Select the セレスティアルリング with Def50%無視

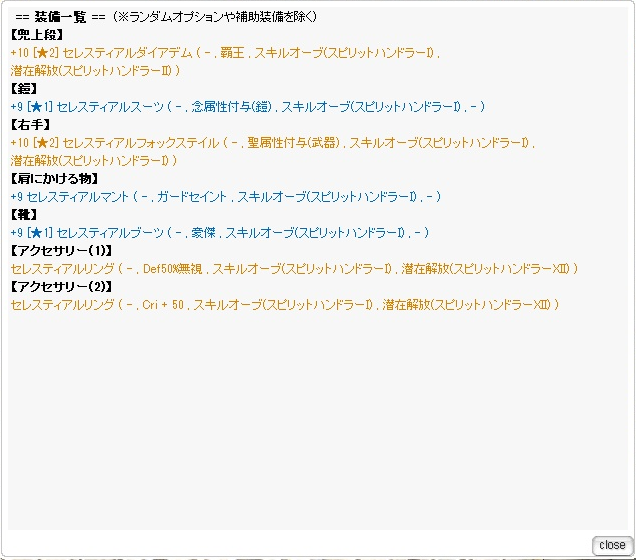point(62,268)
